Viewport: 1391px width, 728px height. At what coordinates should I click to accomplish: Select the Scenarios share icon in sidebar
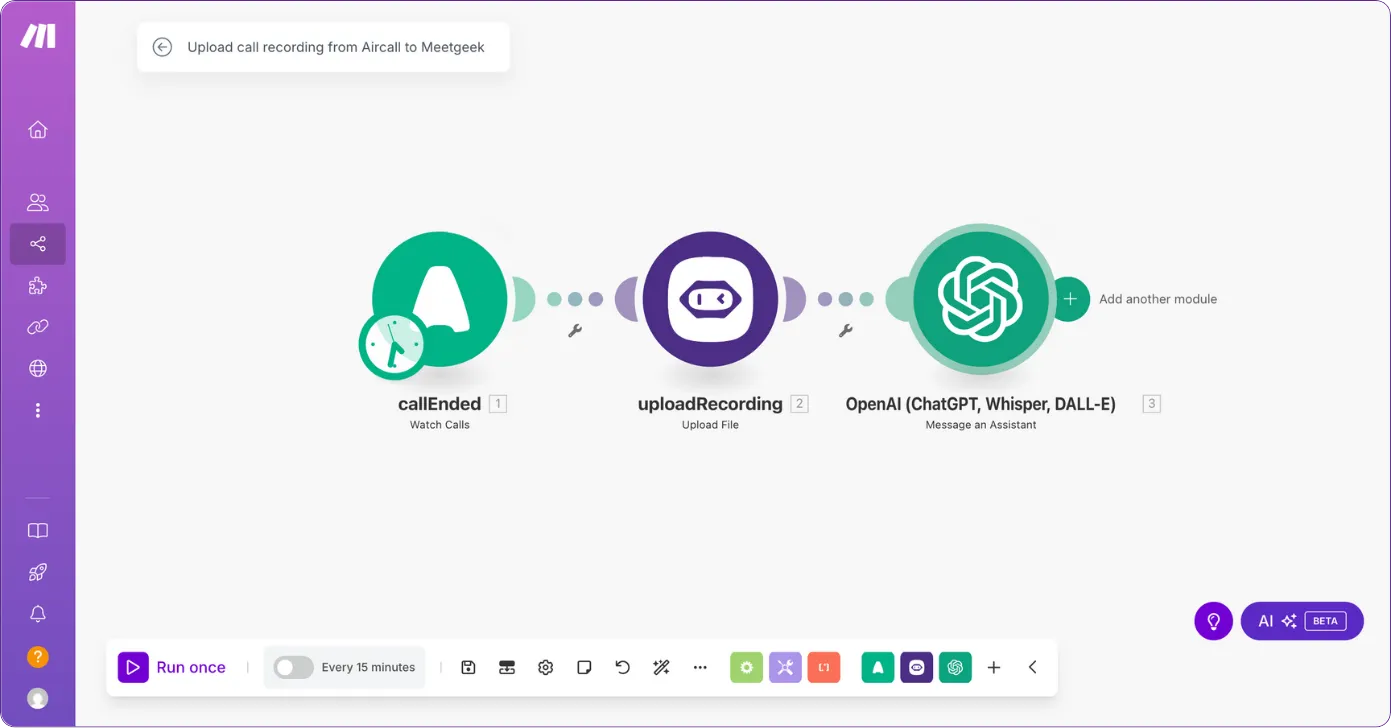click(38, 244)
